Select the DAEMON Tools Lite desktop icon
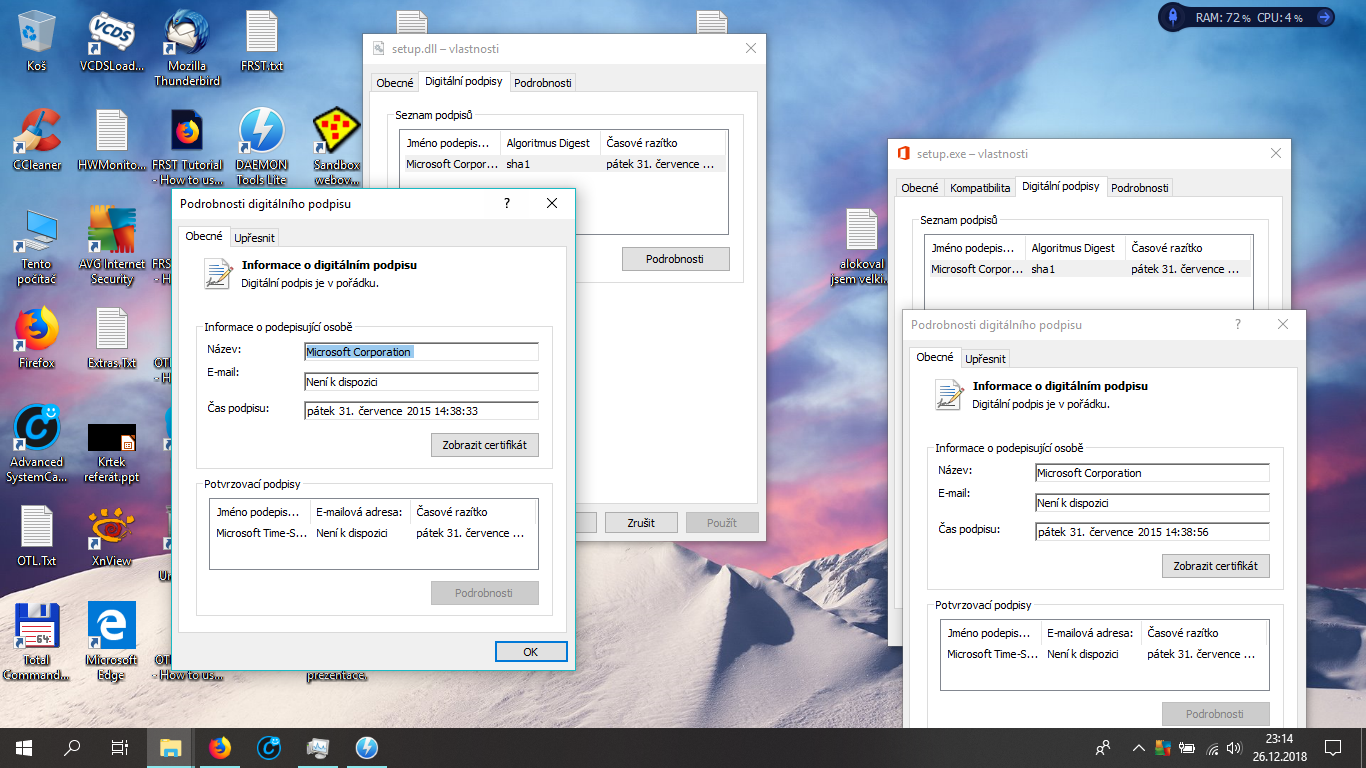Viewport: 1366px width, 768px height. pyautogui.click(x=262, y=133)
